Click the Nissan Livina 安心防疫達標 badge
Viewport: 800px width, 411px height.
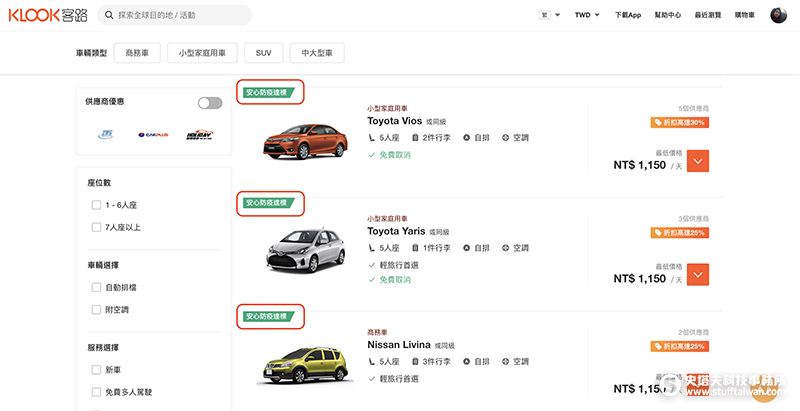tap(268, 317)
